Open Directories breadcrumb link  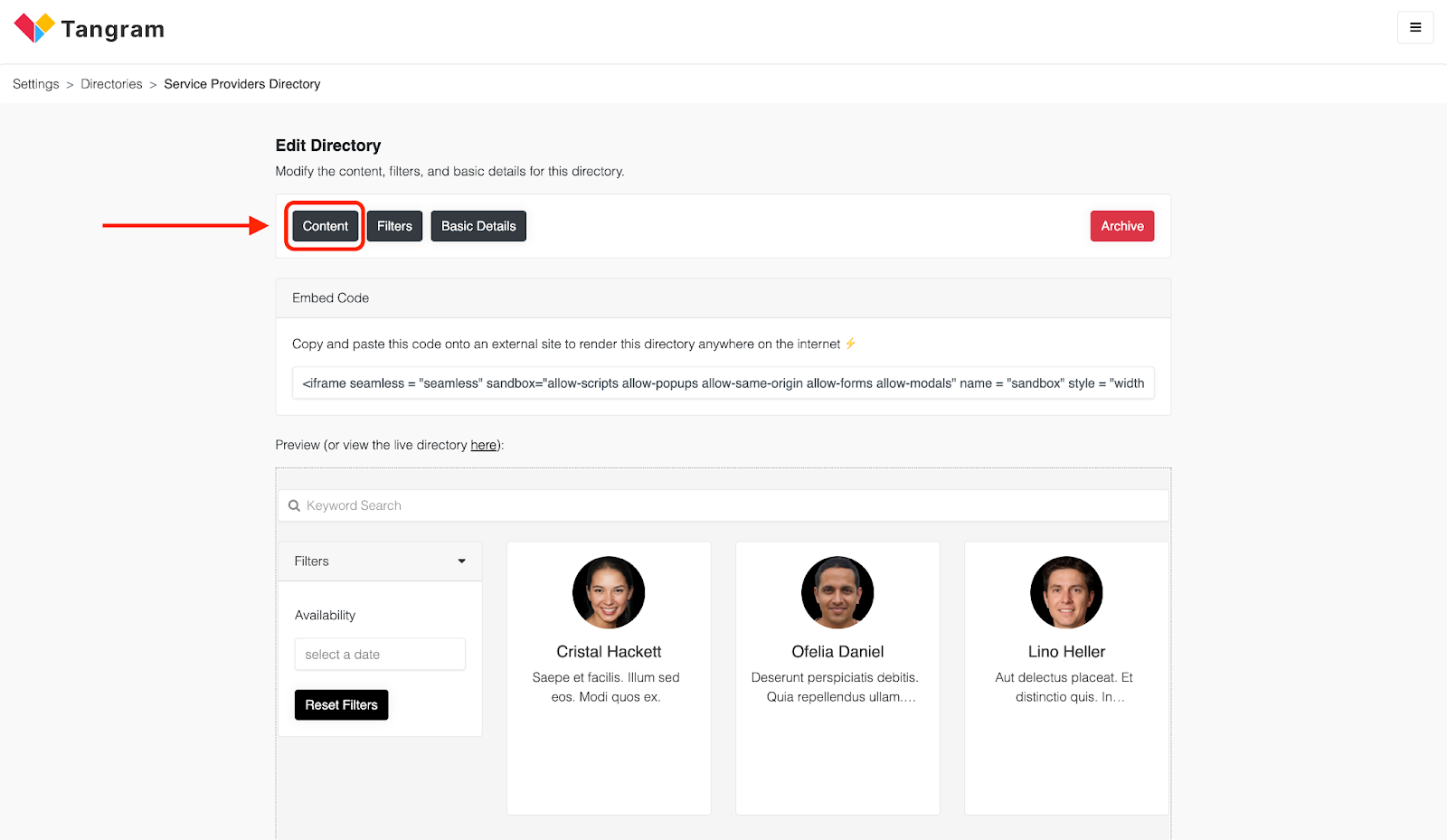tap(111, 84)
